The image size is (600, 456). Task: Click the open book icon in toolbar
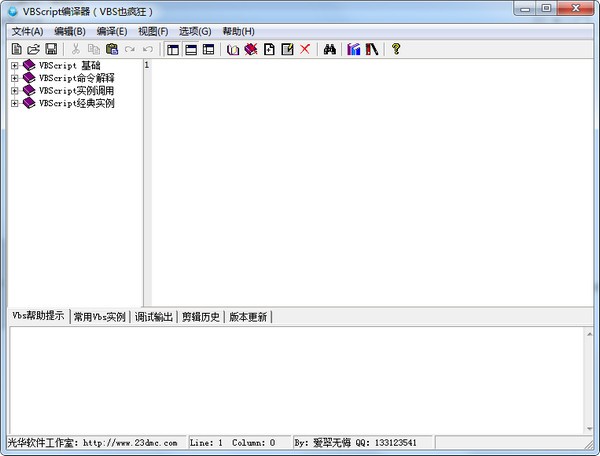233,49
